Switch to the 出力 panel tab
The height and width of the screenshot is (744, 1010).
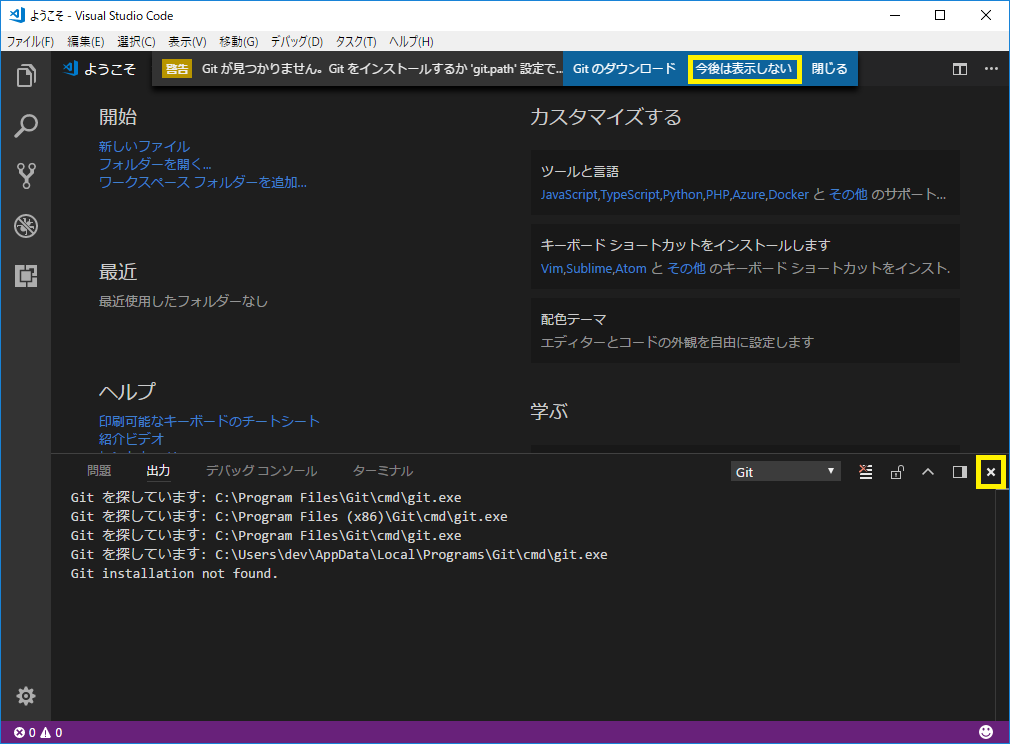[158, 471]
